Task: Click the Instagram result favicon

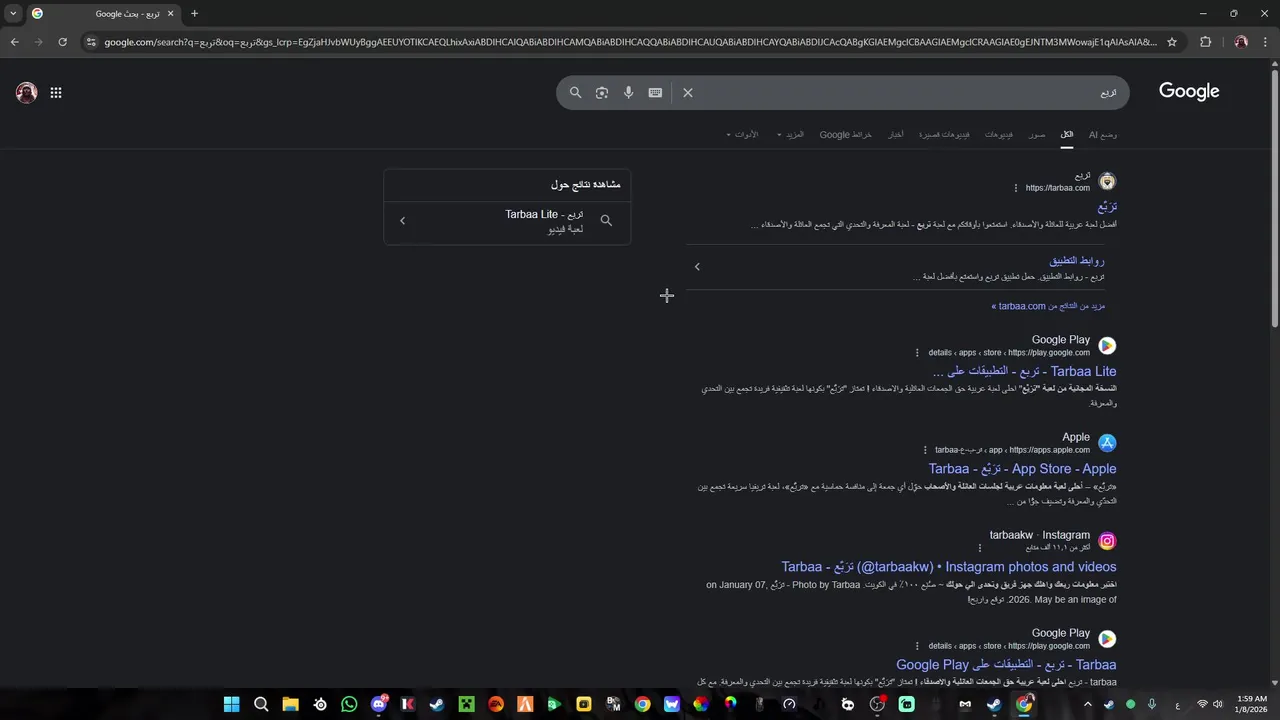Action: (x=1107, y=541)
